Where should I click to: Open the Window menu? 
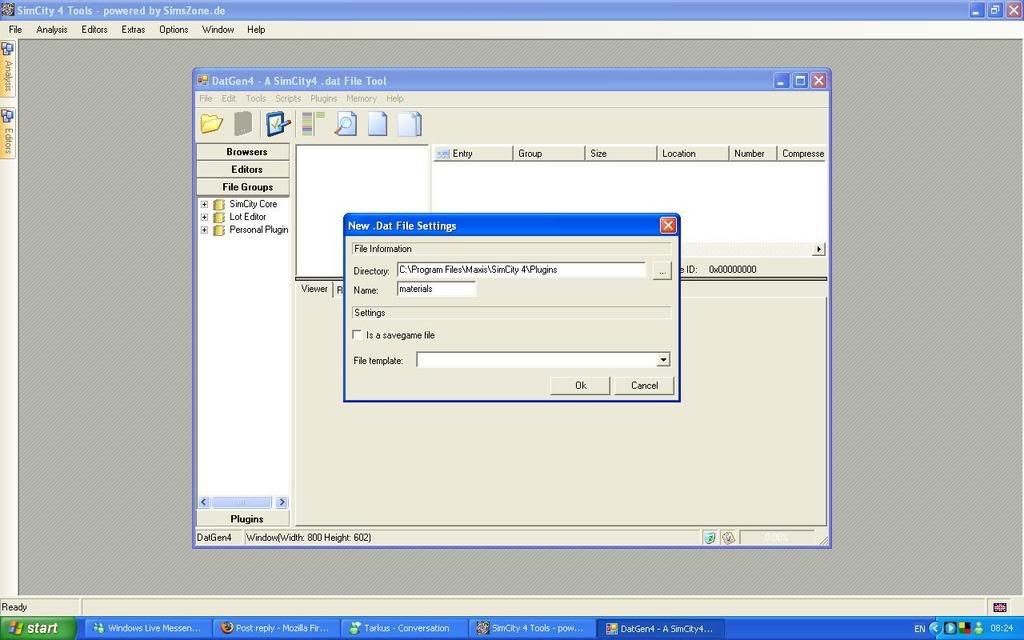(217, 29)
